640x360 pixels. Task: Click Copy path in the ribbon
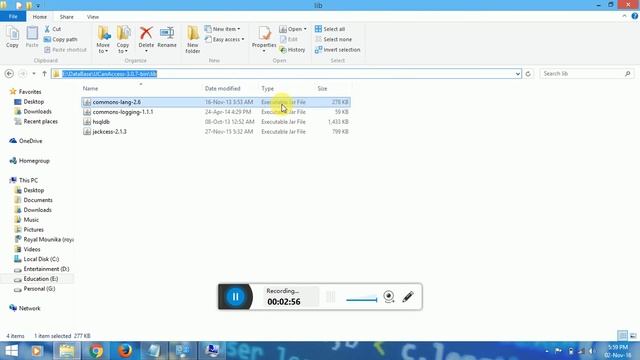coord(60,39)
